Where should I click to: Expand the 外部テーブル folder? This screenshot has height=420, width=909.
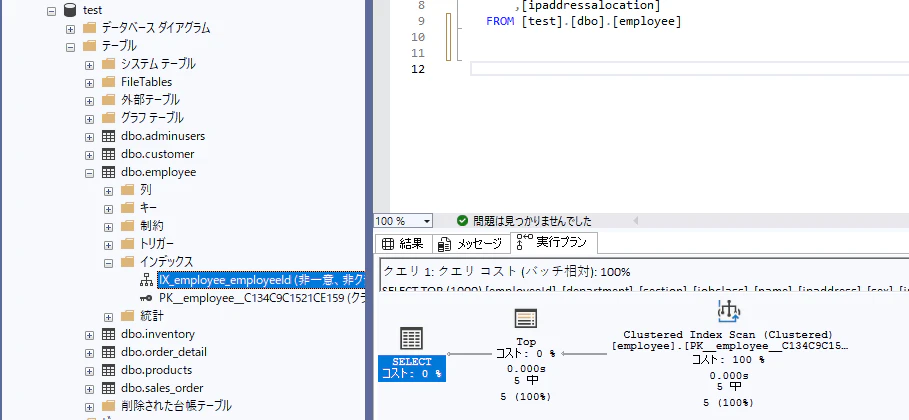pyautogui.click(x=89, y=100)
